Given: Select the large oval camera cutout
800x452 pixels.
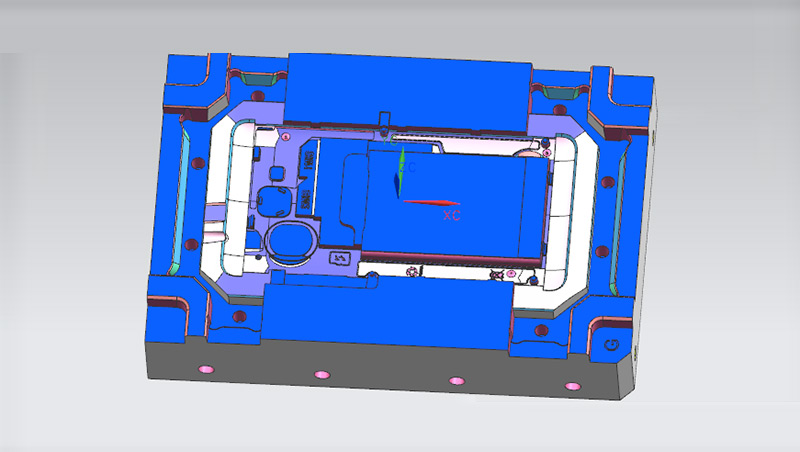Looking at the screenshot, I should coord(292,240).
